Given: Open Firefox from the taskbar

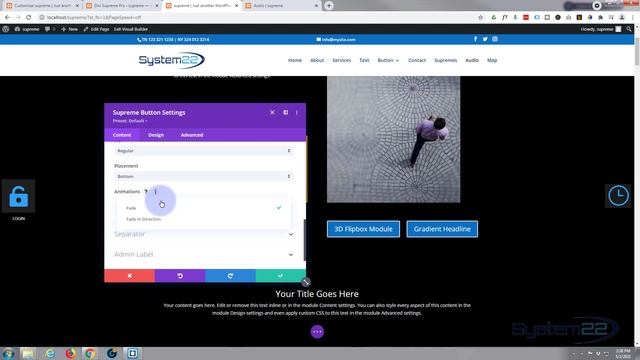Looking at the screenshot, I should [x=71, y=353].
